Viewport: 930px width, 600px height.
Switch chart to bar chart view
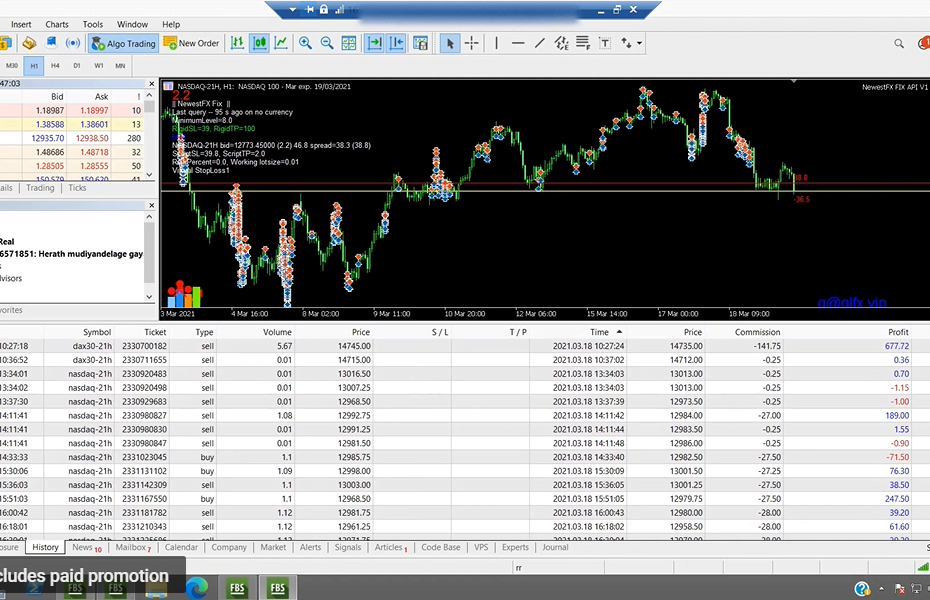(237, 43)
